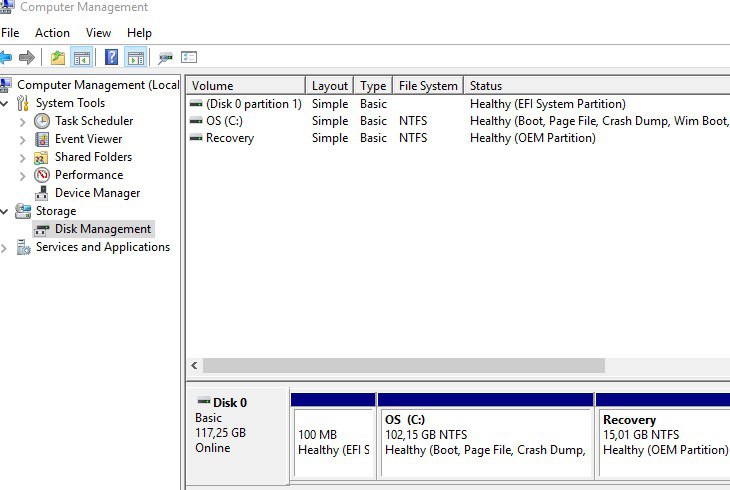
Task: Click the Event Viewer icon
Action: [x=42, y=139]
